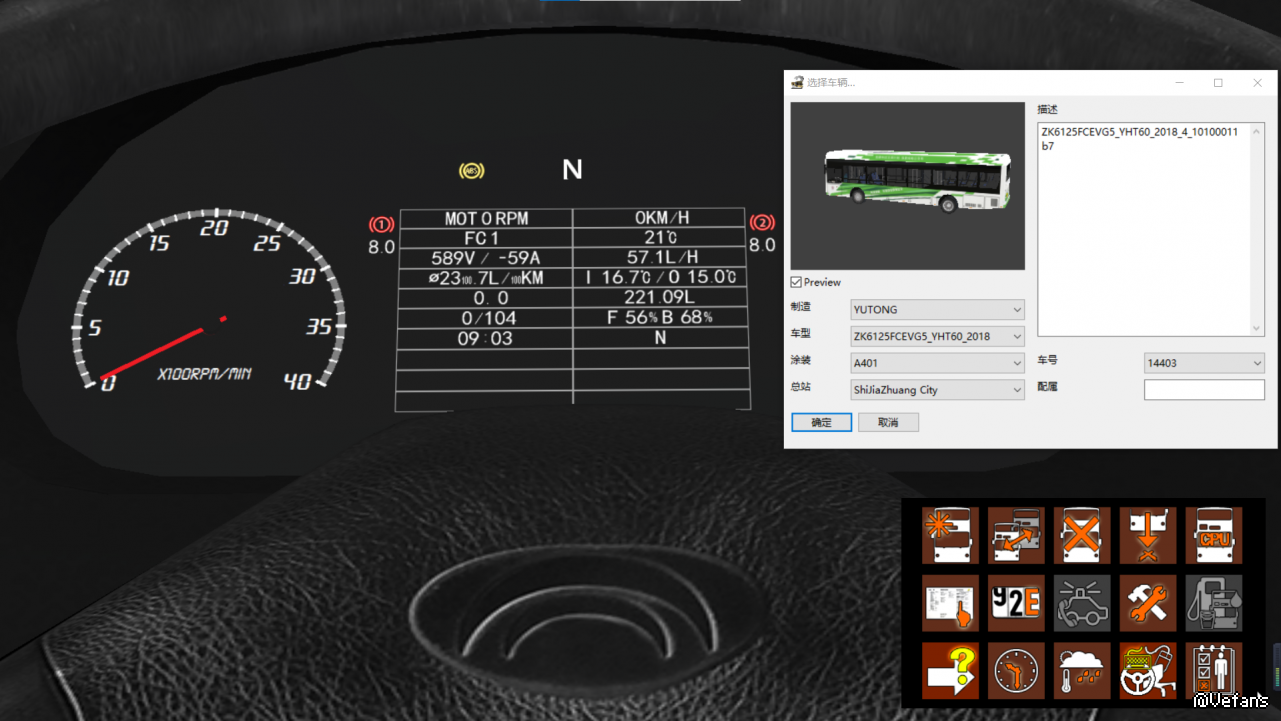Click the empty 配属 input field
Viewport: 1281px width, 721px height.
(x=1204, y=390)
